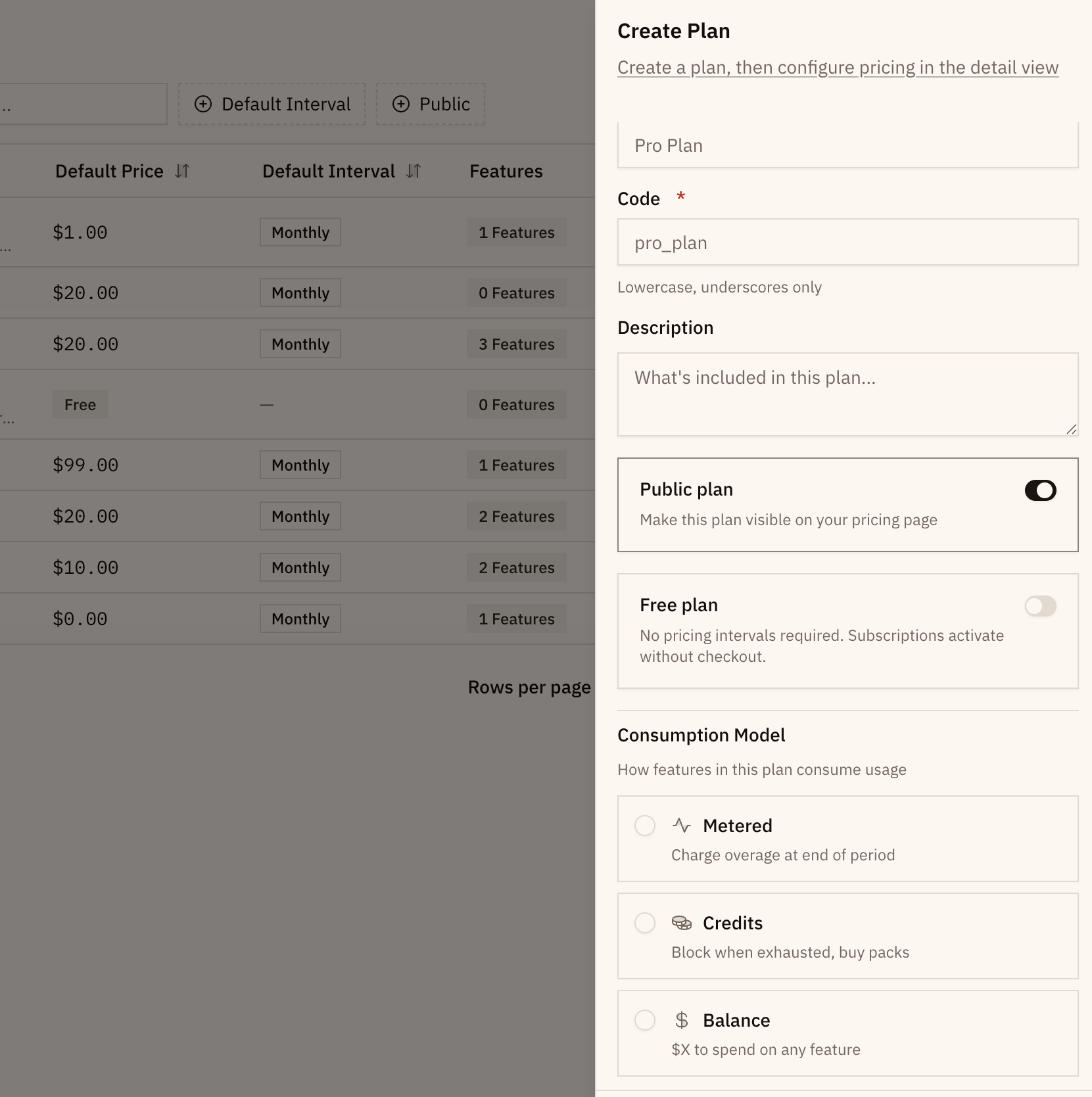Click into the Description text area
The image size is (1092, 1097).
click(847, 394)
